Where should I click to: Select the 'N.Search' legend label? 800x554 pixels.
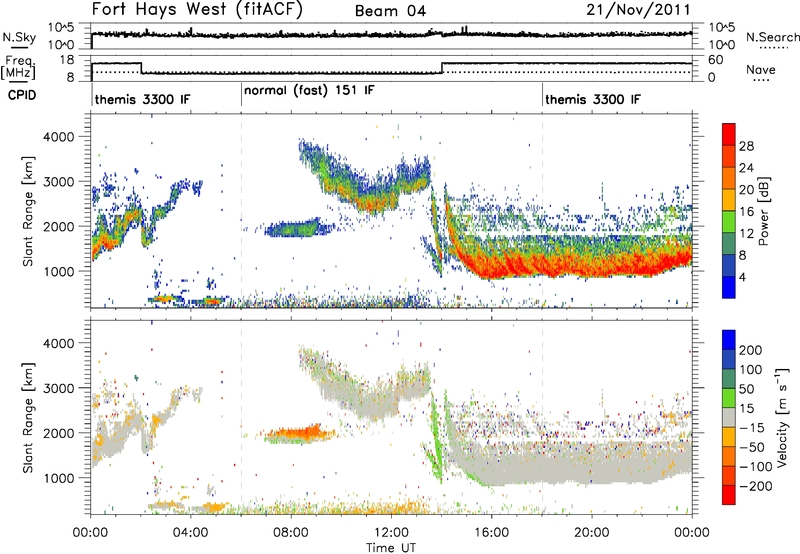pos(772,37)
